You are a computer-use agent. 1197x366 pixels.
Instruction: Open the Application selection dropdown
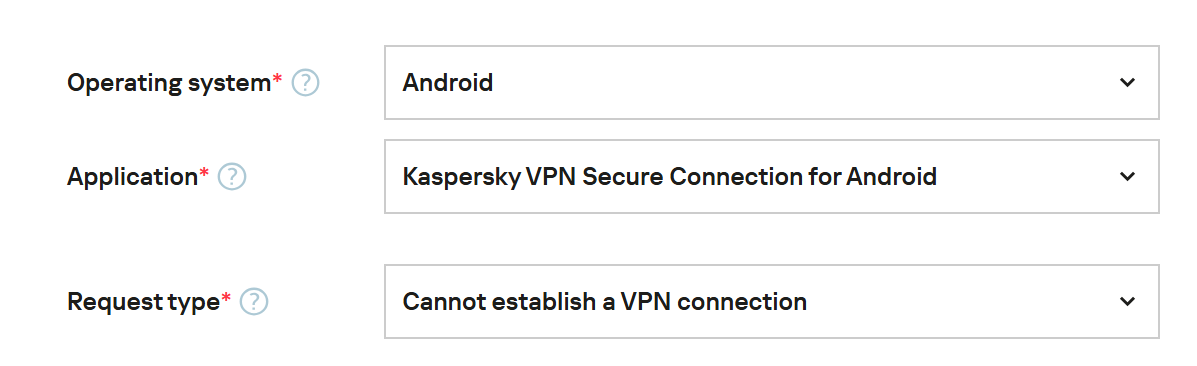772,177
